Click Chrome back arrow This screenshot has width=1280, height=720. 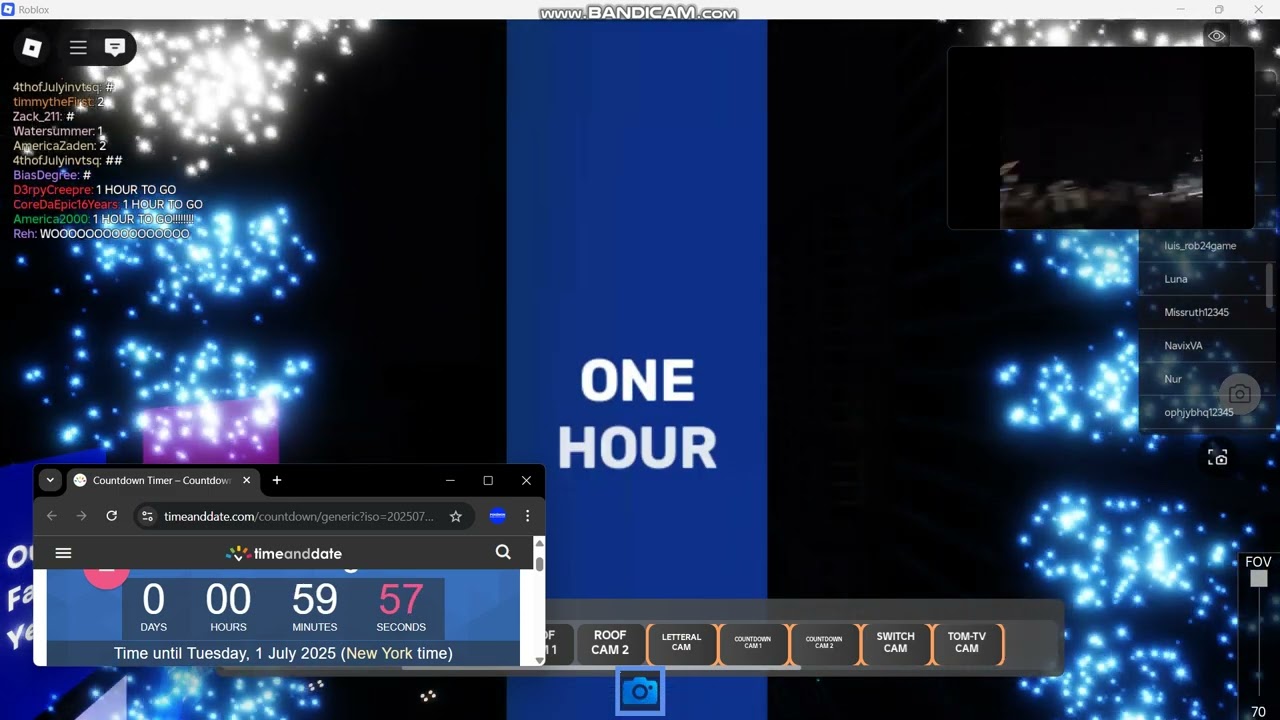click(52, 516)
